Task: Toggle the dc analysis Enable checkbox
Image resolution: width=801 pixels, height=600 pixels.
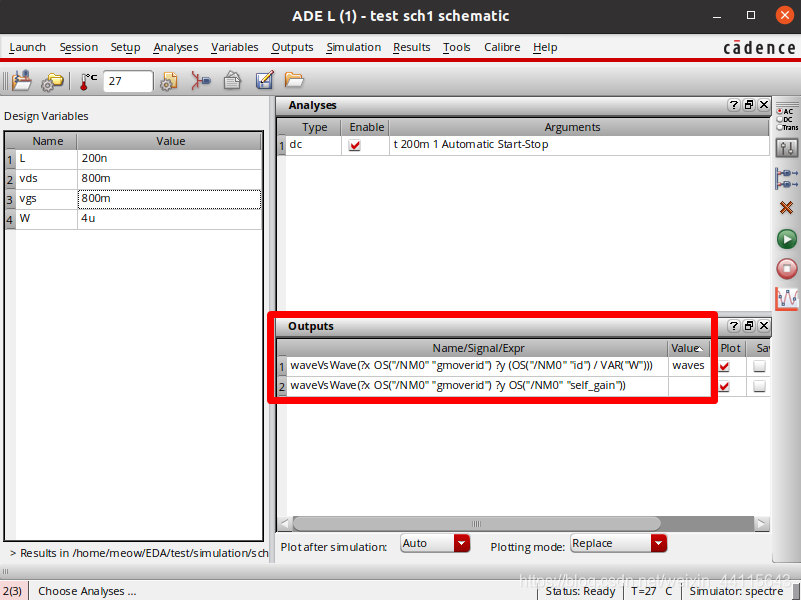Action: pos(355,145)
